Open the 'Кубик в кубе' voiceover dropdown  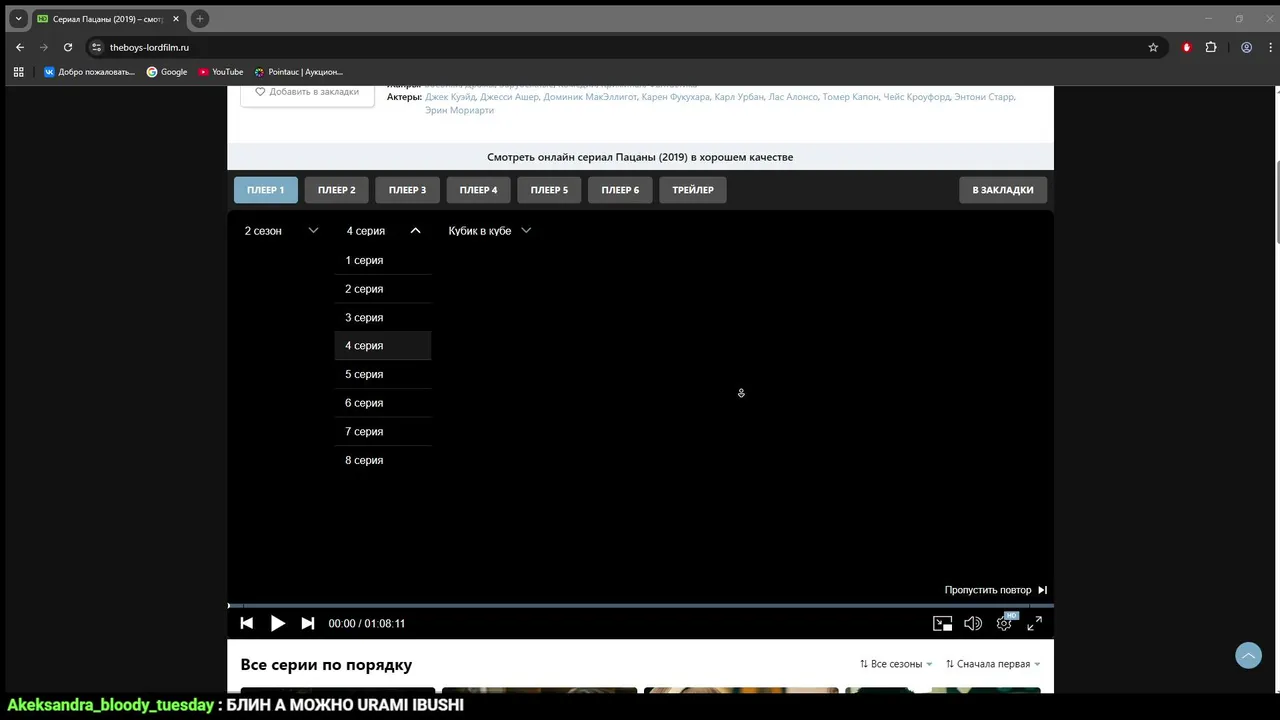(x=490, y=231)
